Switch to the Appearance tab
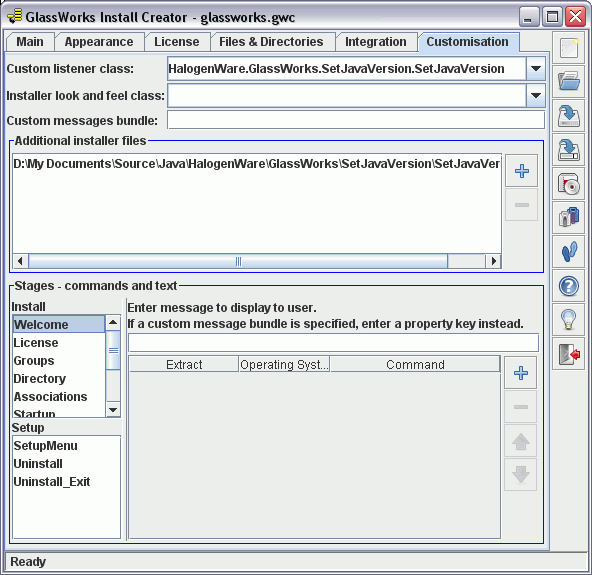Image resolution: width=592 pixels, height=575 pixels. [99, 42]
